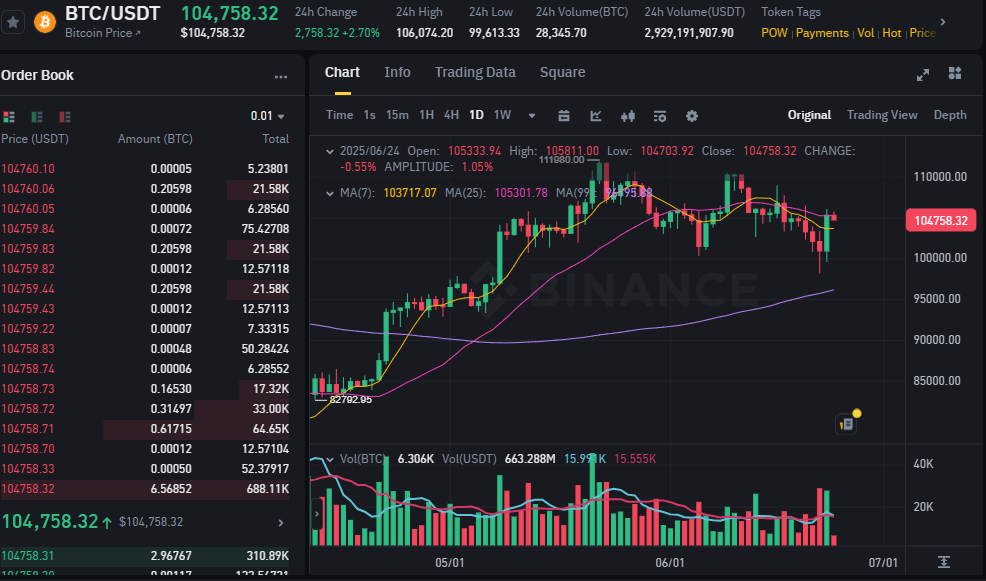
Task: Show bids-only order book view icon
Action: coord(37,116)
